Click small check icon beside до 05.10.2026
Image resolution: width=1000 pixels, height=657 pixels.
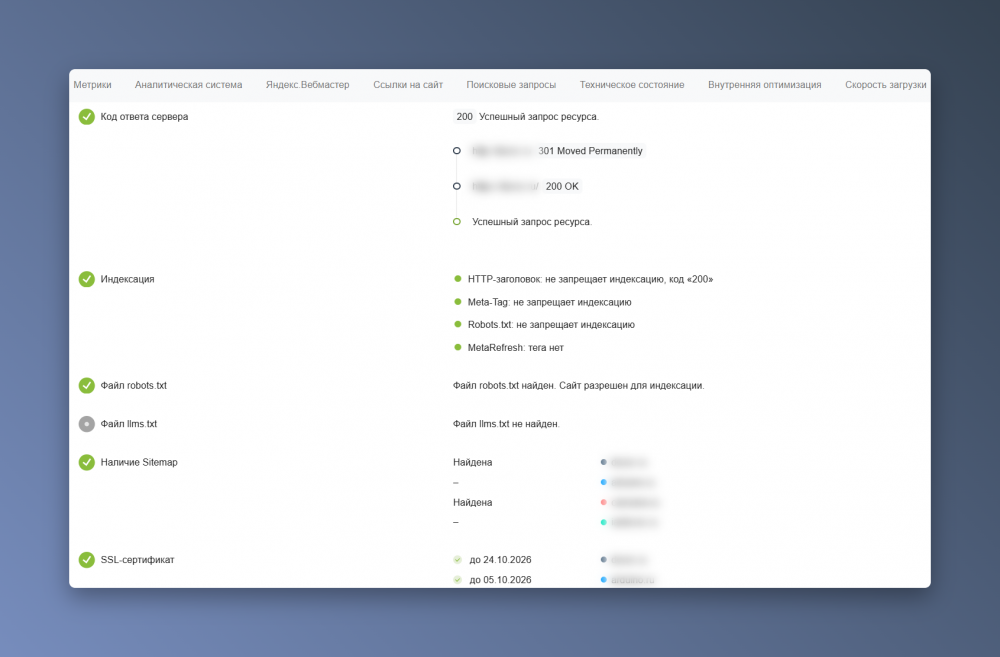457,580
